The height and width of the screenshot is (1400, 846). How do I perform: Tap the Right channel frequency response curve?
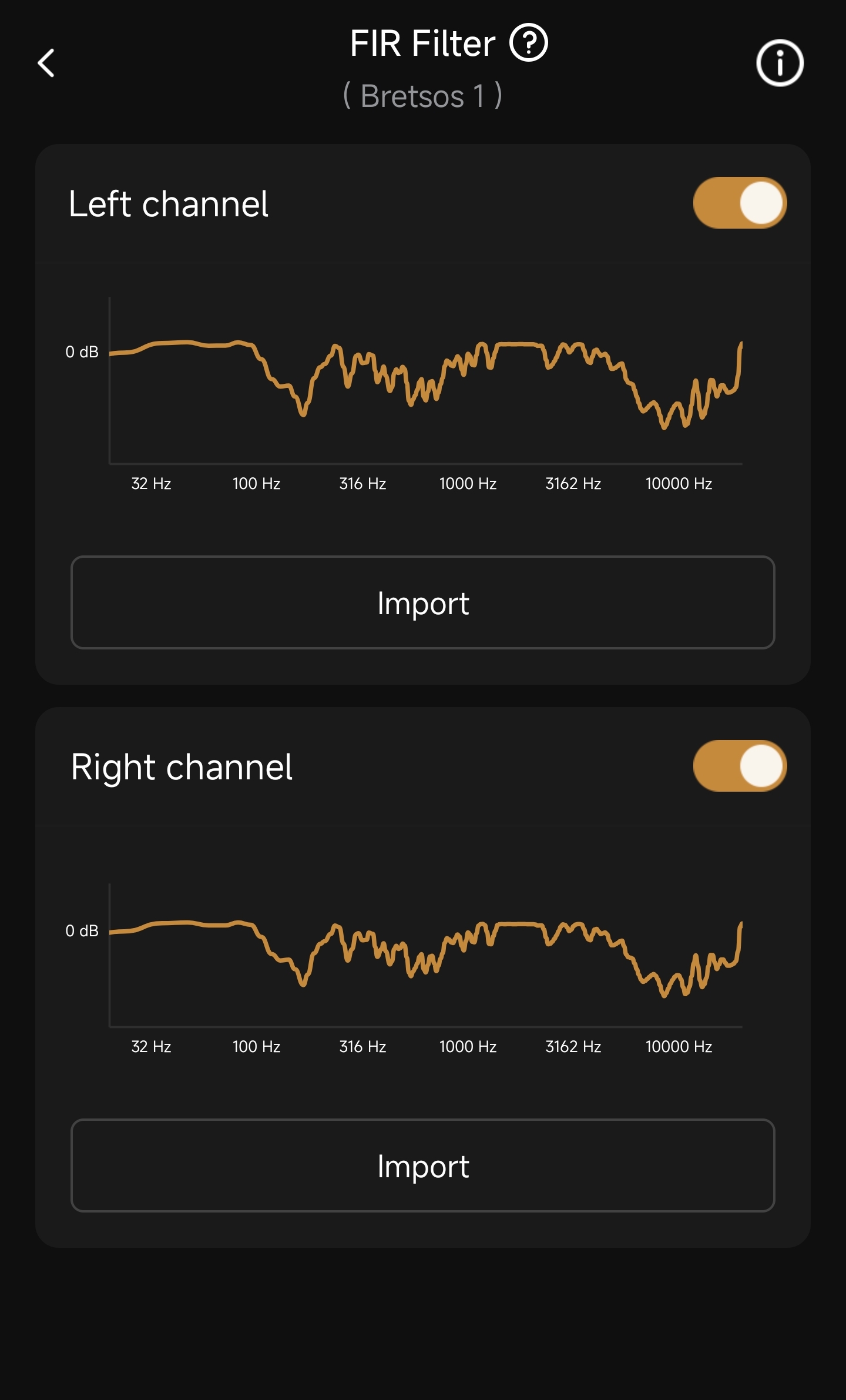click(x=425, y=955)
